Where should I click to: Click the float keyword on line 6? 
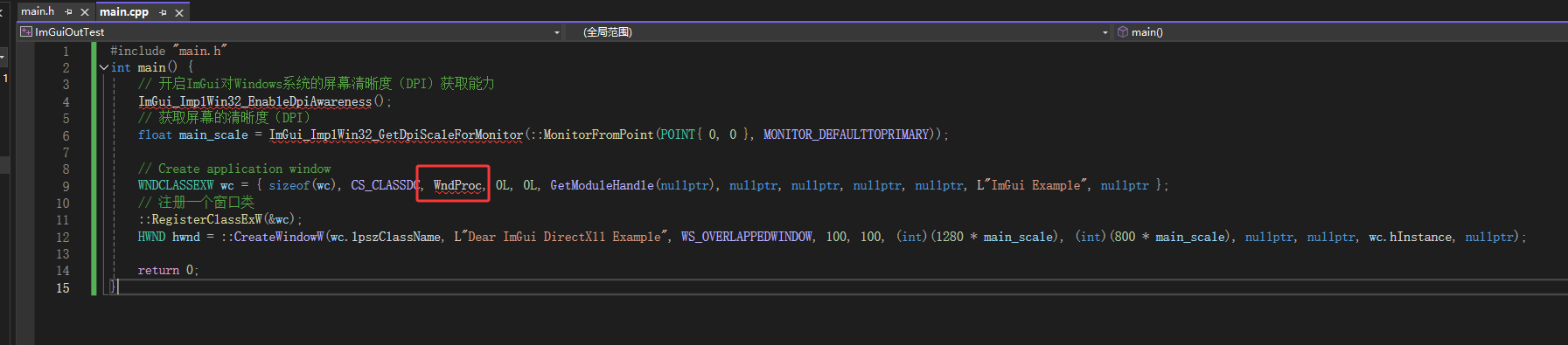(x=155, y=135)
